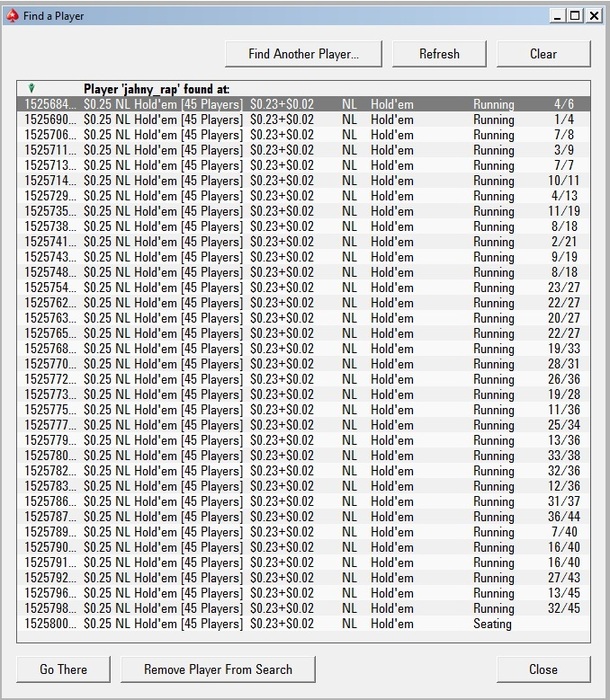
Task: Select tournament row 1525773
Action: pos(304,394)
